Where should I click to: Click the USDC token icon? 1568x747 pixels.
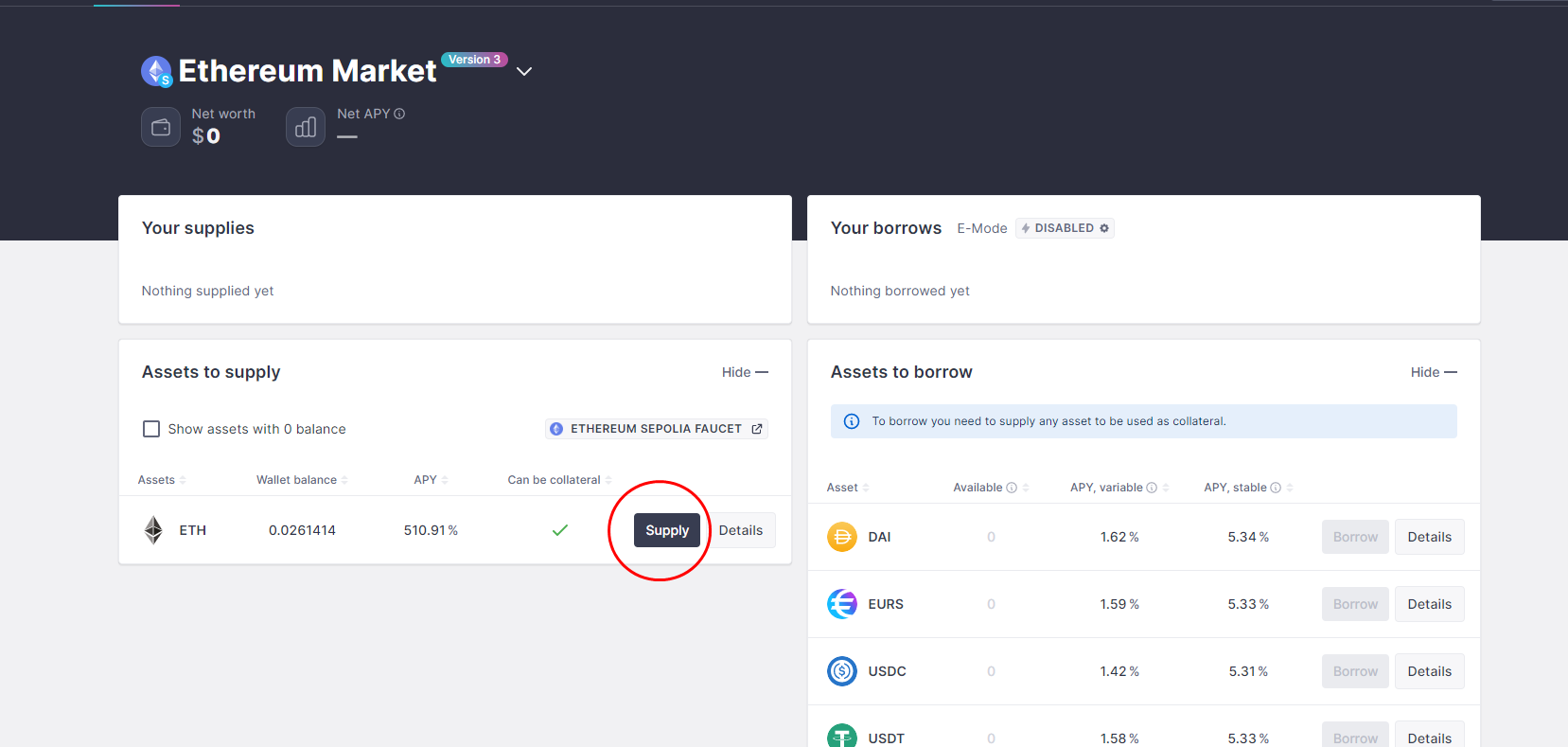(x=841, y=671)
